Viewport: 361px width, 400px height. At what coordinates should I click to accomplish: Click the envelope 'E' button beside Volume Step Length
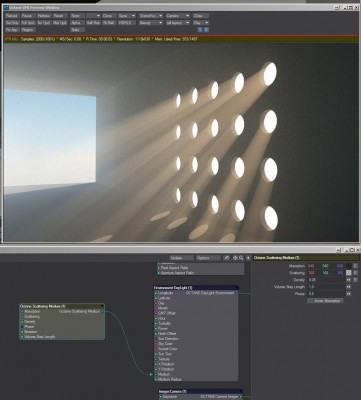coord(348,287)
